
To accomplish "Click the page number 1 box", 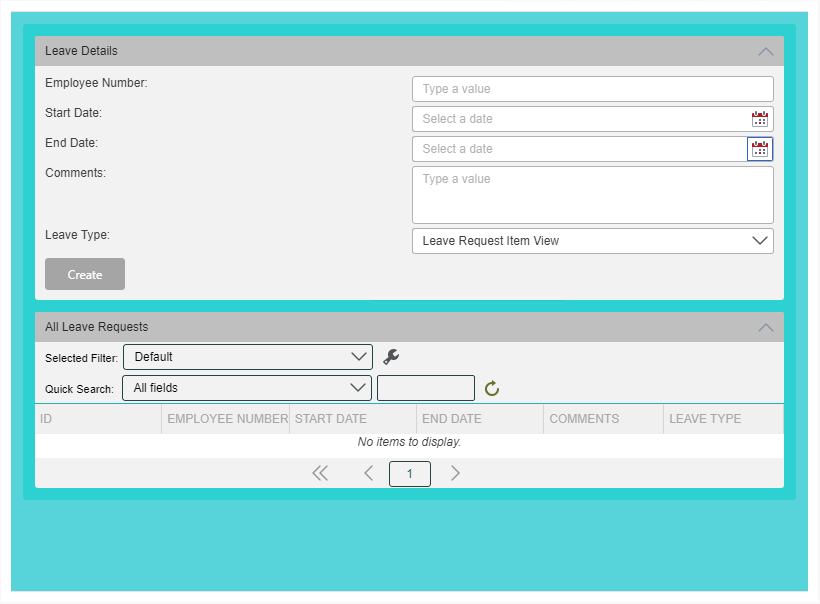I will tap(409, 474).
